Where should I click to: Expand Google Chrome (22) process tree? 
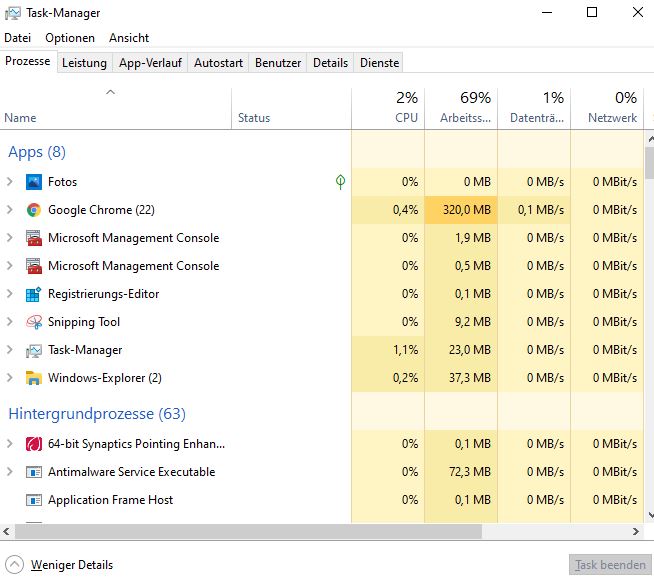10,210
